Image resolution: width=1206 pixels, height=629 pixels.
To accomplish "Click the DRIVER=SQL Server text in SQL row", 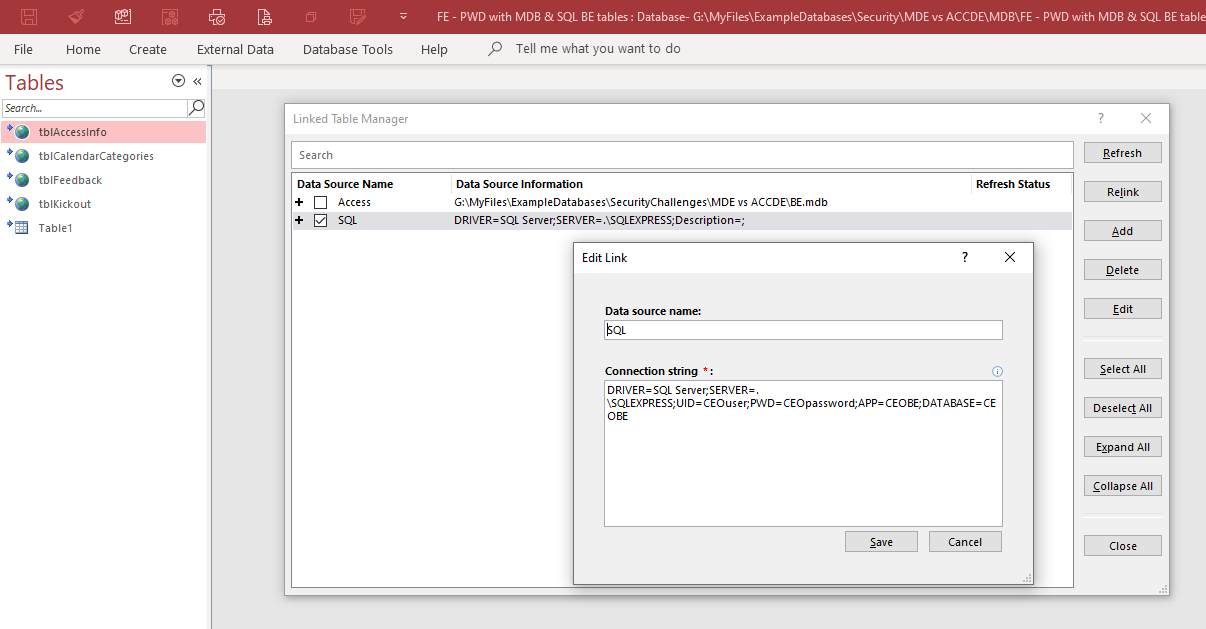I will 599,221.
